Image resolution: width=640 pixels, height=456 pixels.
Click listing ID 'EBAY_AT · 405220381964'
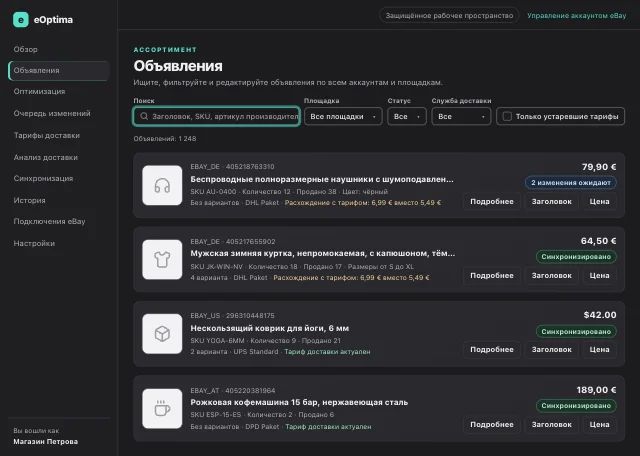[233, 391]
